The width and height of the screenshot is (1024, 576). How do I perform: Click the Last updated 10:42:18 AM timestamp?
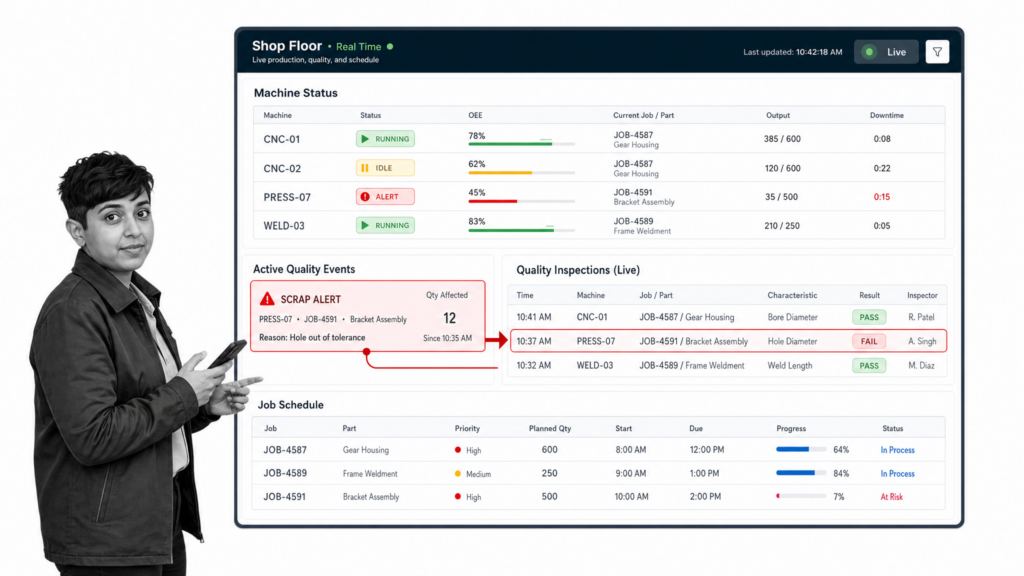tap(793, 52)
